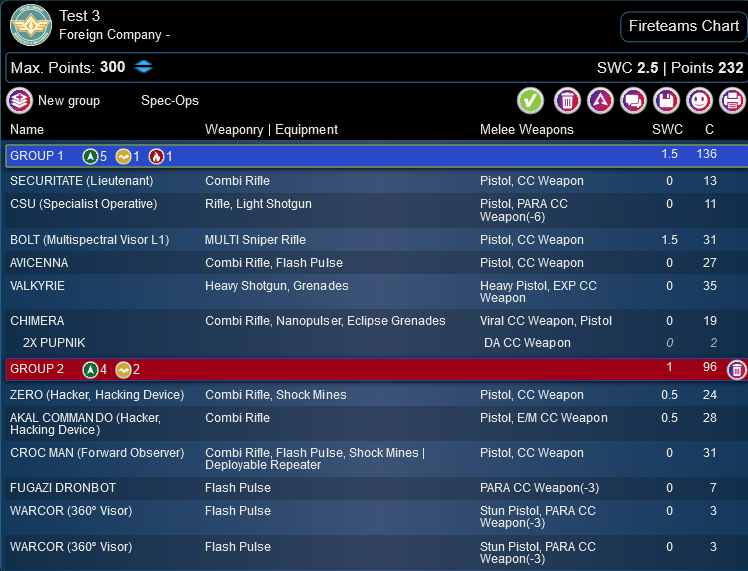Click Deployable Repeater in CROC MAN's equipment
The image size is (748, 571).
pyautogui.click(x=263, y=465)
